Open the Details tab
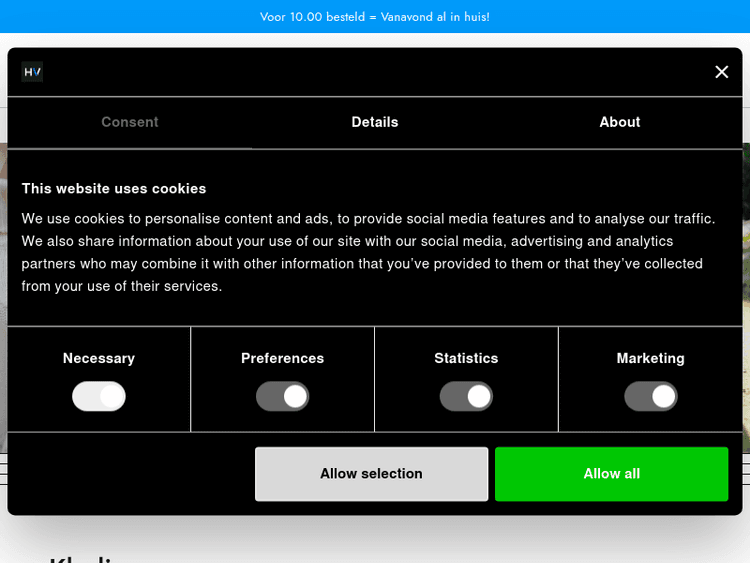The image size is (750, 563). point(375,122)
